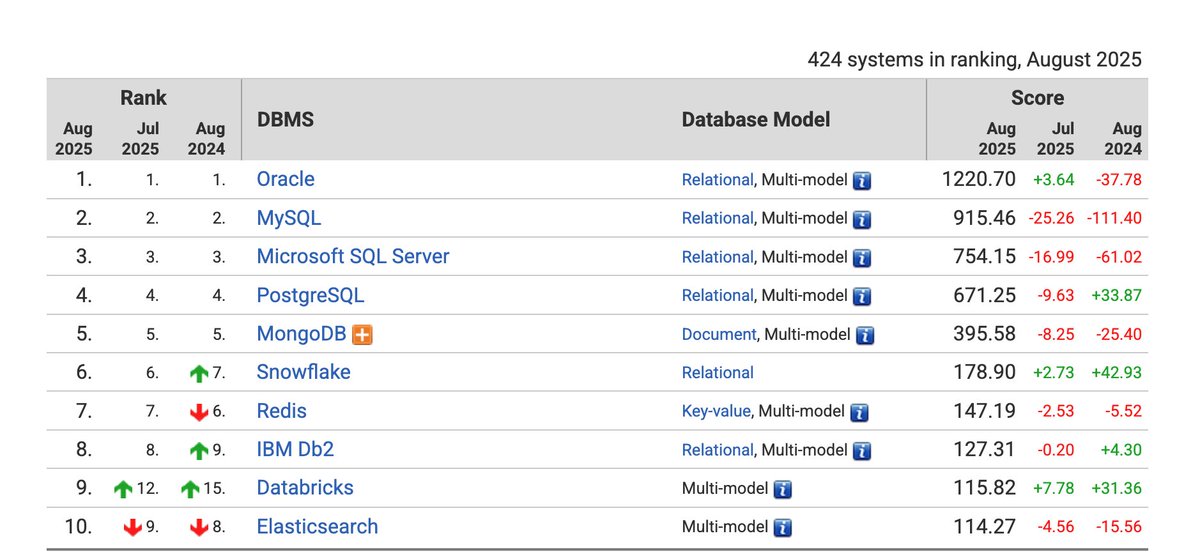Click the red arrow next to 9 for Elasticsearch
1200x552 pixels.
(x=132, y=528)
